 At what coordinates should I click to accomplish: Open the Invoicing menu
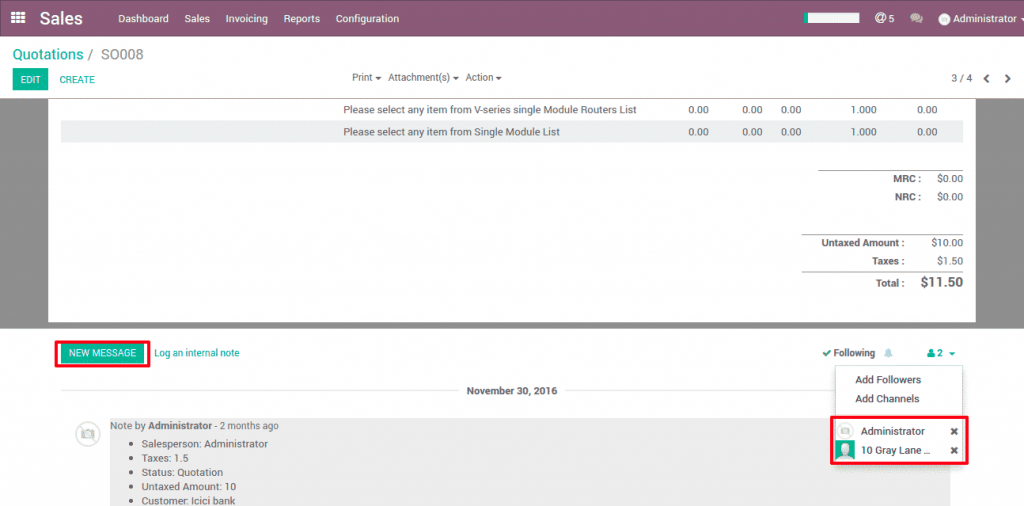pos(246,19)
